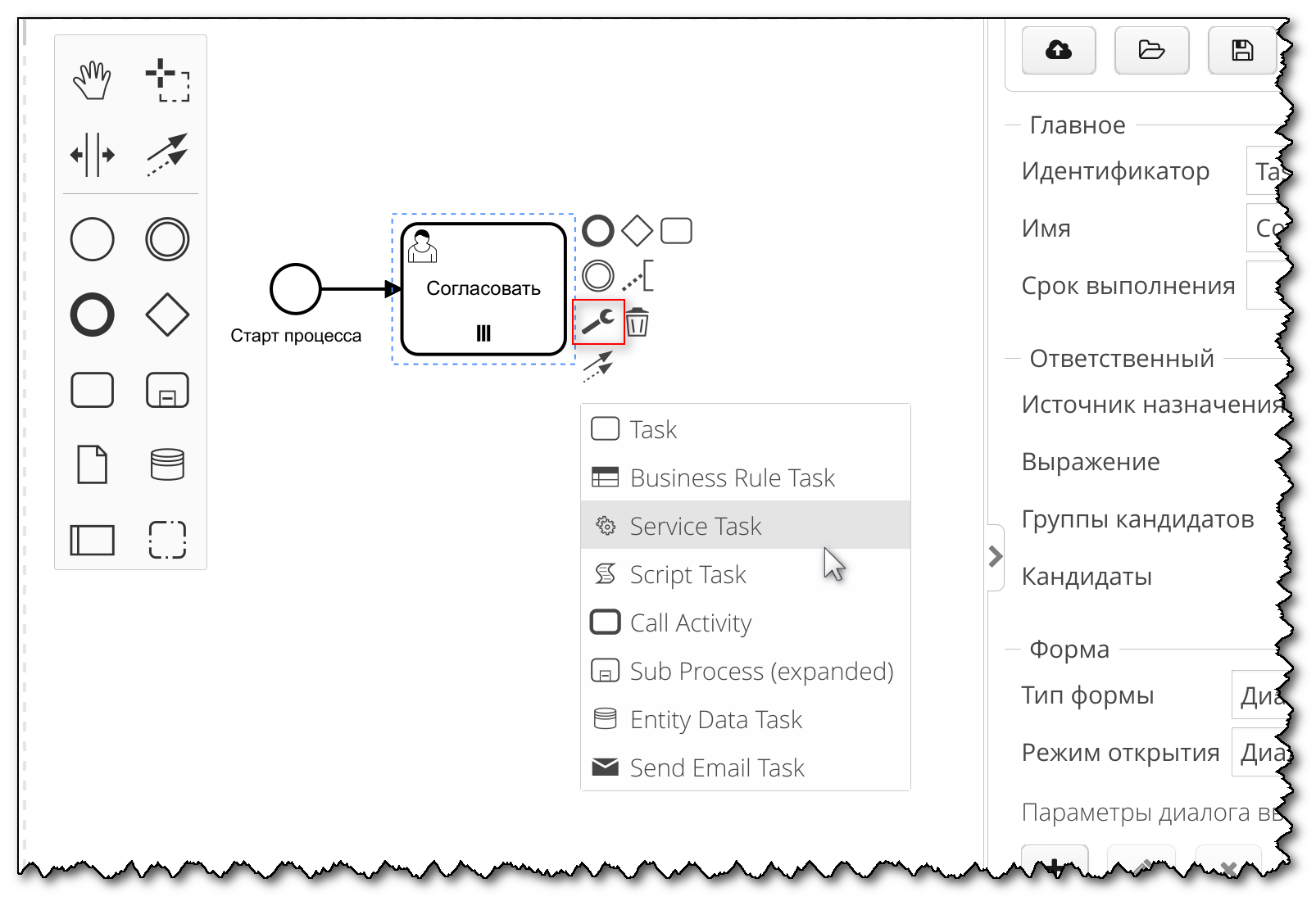Choose Service Task from the type menu

click(x=695, y=525)
